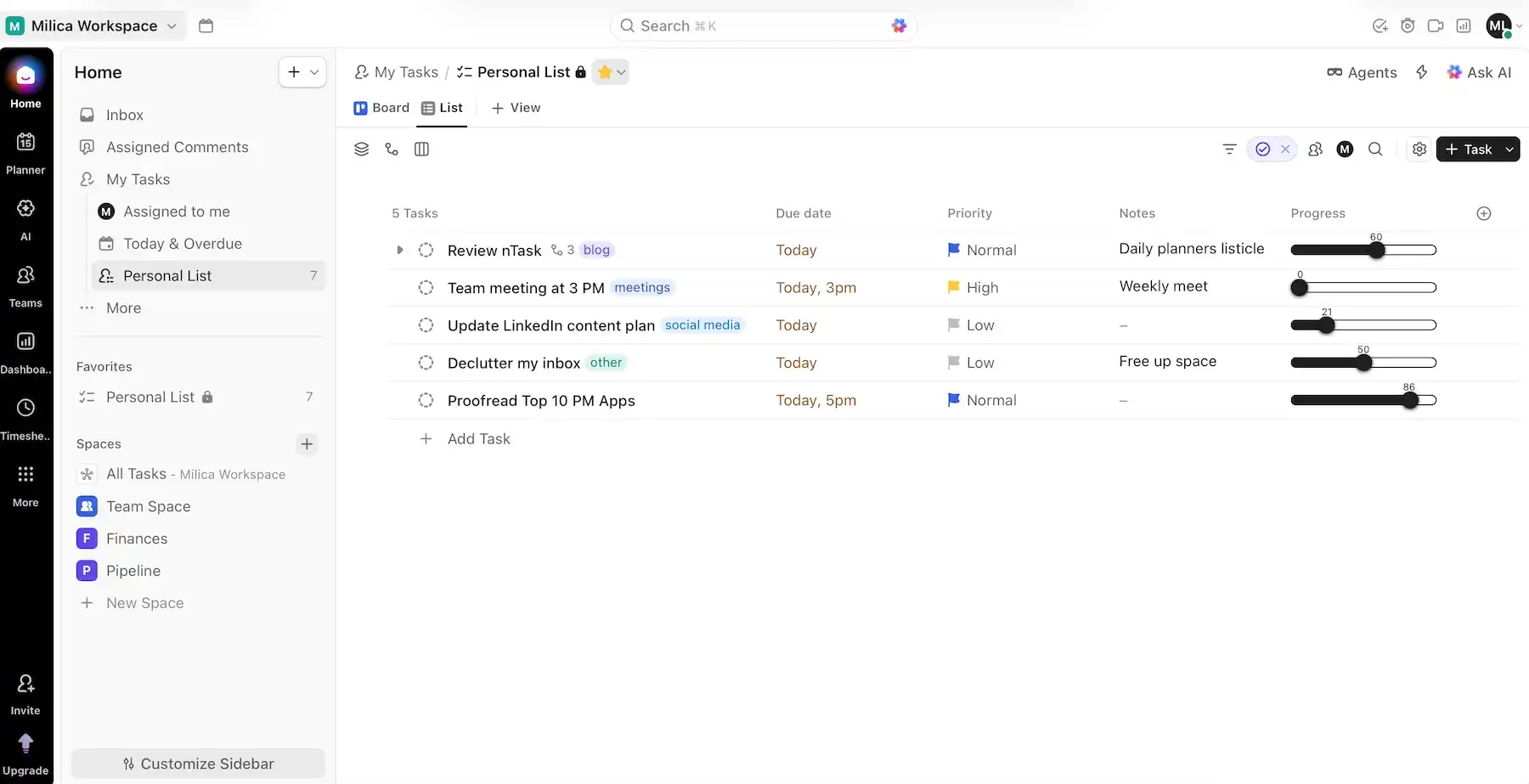This screenshot has height=784, width=1529.
Task: Mark Proofread Top 10 PM Apps complete
Action: 426,400
